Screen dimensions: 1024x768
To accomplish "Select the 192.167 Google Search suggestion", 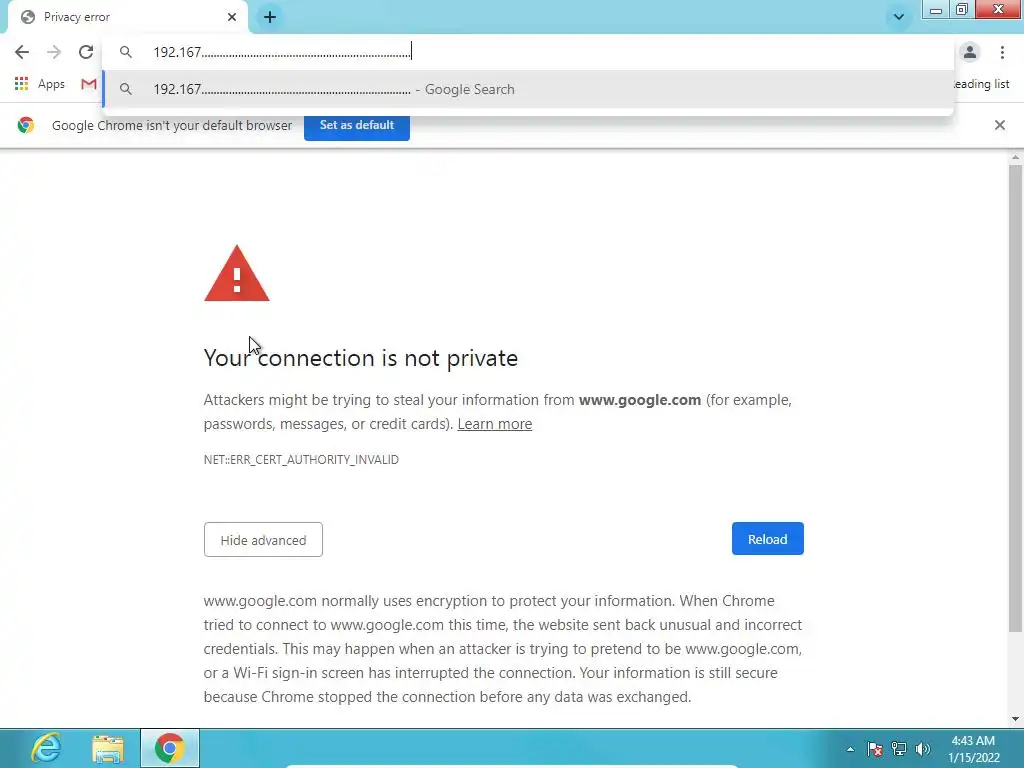I will [x=528, y=89].
